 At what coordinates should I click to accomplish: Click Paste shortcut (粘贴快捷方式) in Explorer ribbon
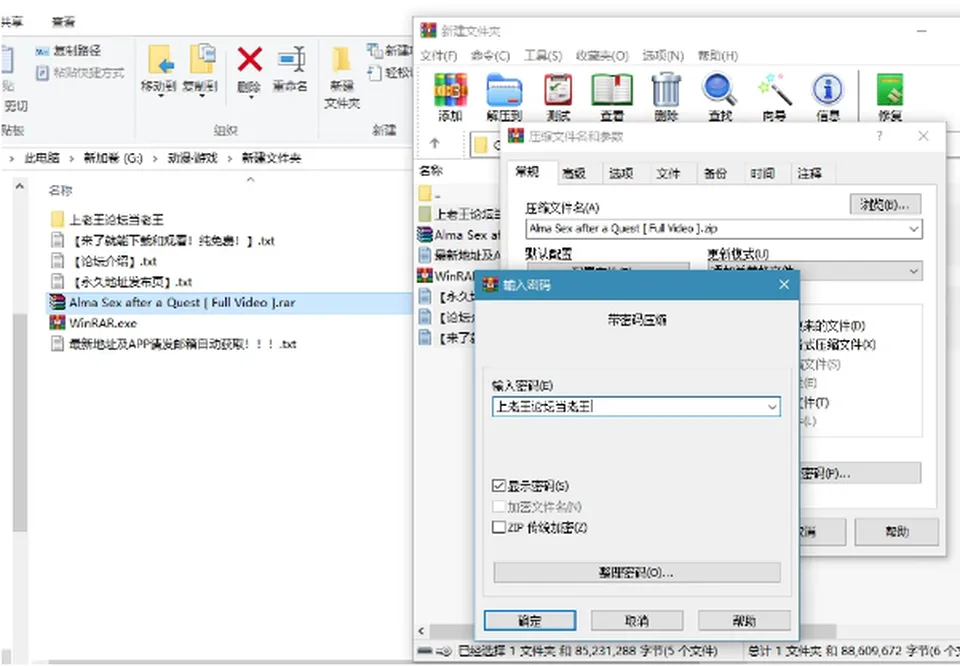[80, 73]
